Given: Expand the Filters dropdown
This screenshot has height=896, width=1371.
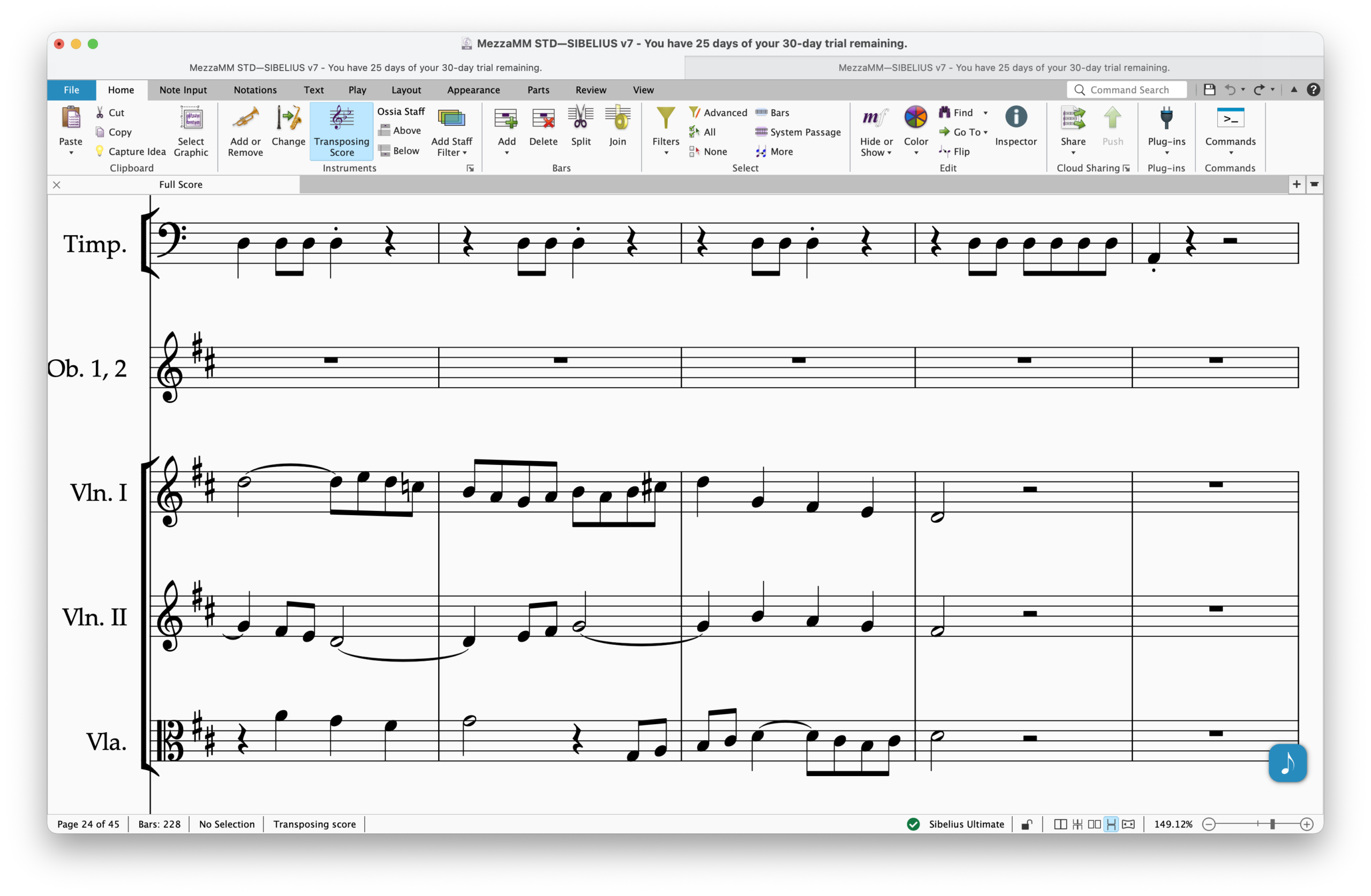Looking at the screenshot, I should click(666, 152).
